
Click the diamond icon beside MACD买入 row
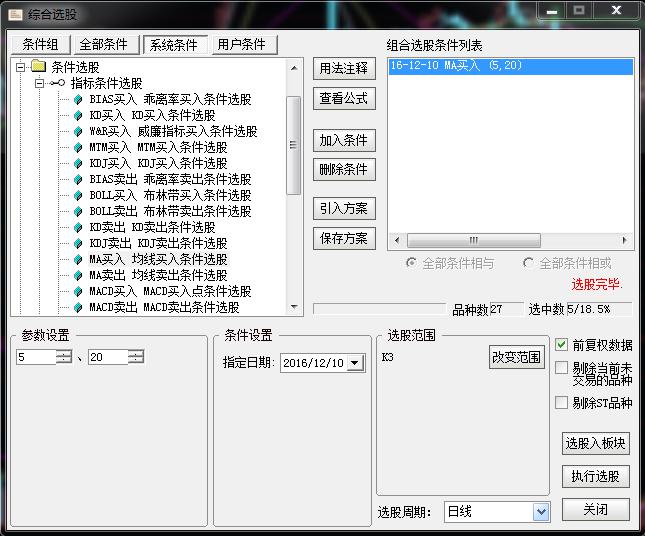[x=78, y=292]
